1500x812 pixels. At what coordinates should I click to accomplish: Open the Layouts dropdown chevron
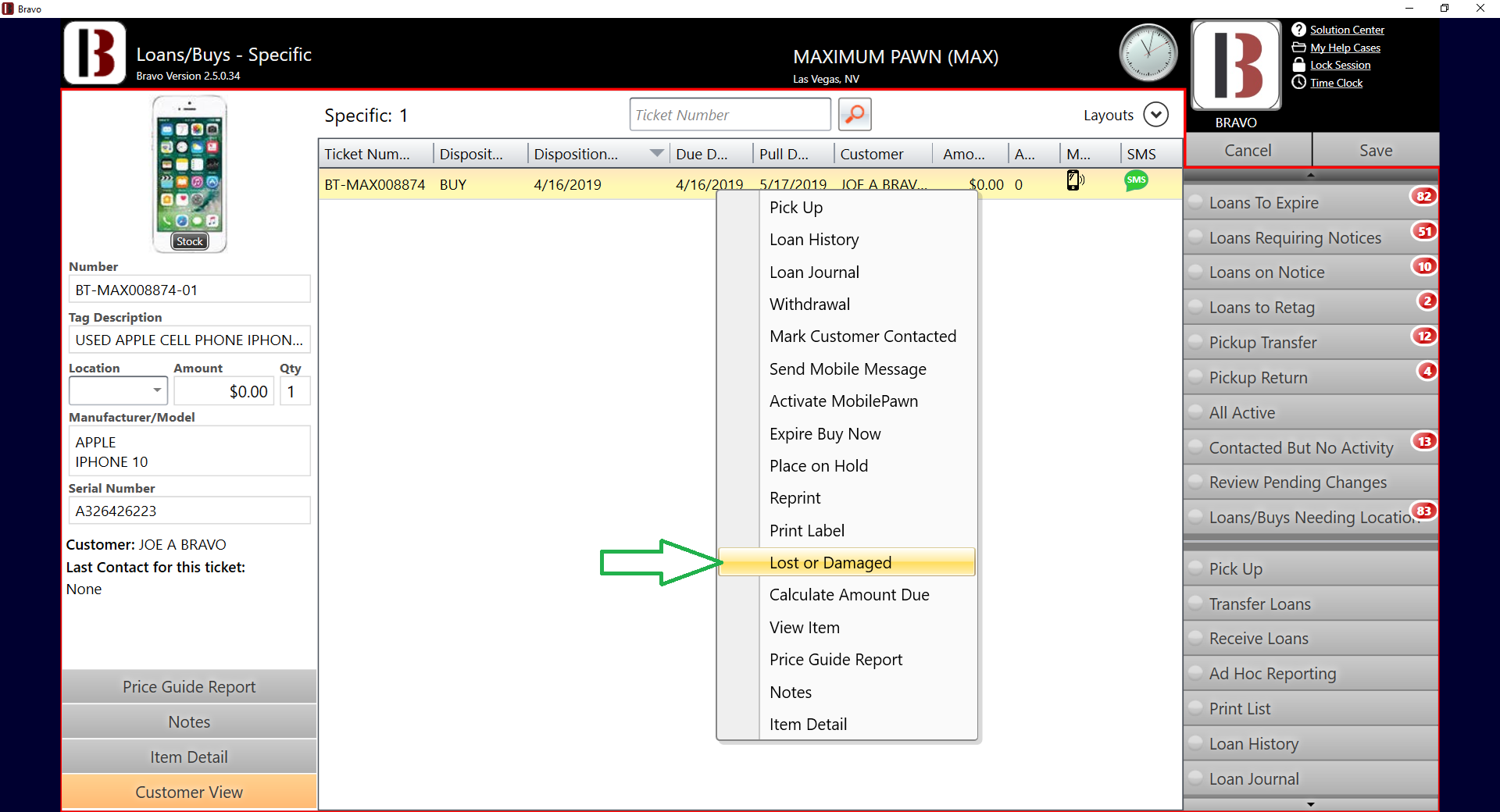(x=1155, y=115)
